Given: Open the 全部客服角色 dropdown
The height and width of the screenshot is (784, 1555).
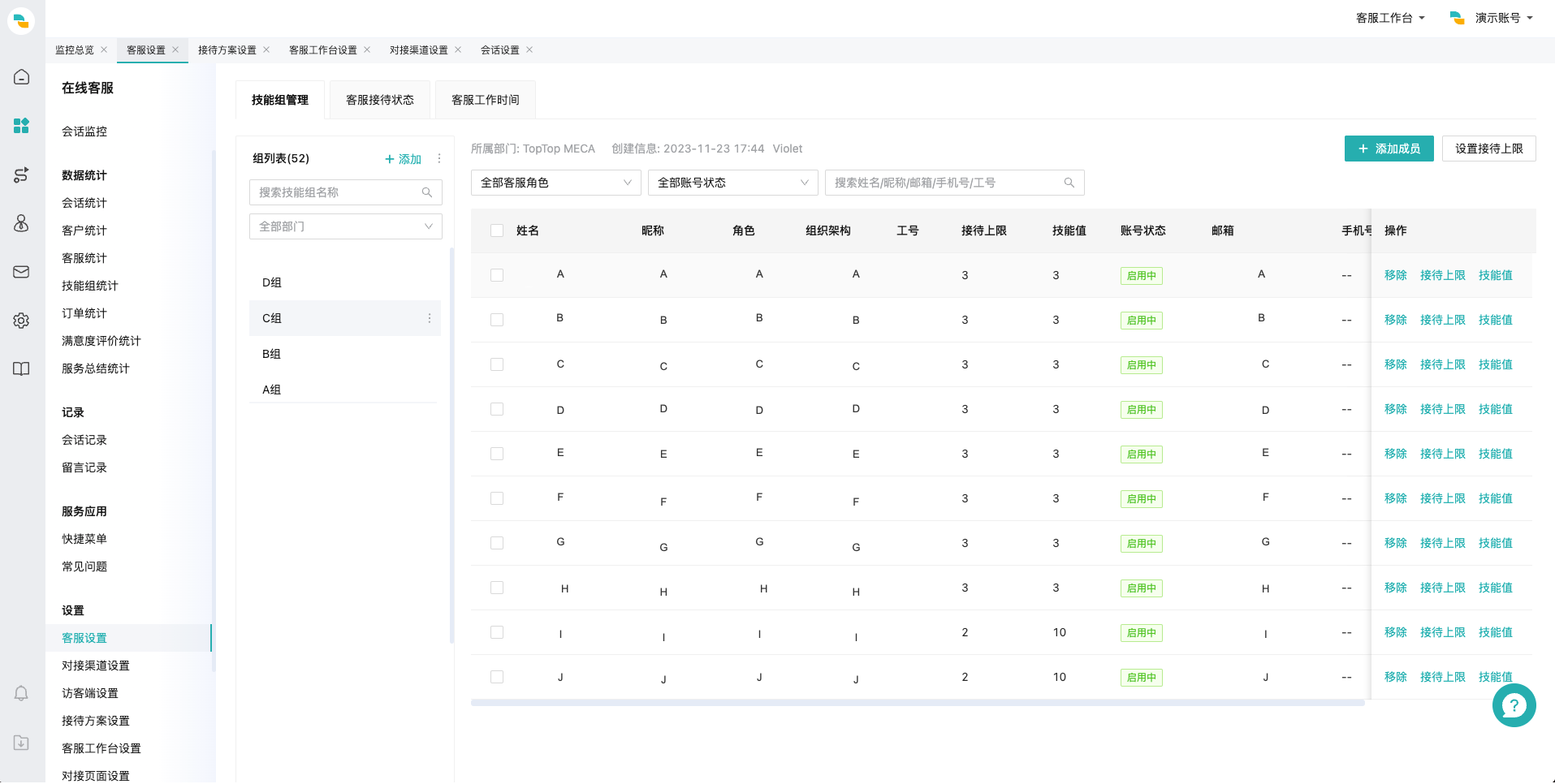Looking at the screenshot, I should (x=556, y=183).
